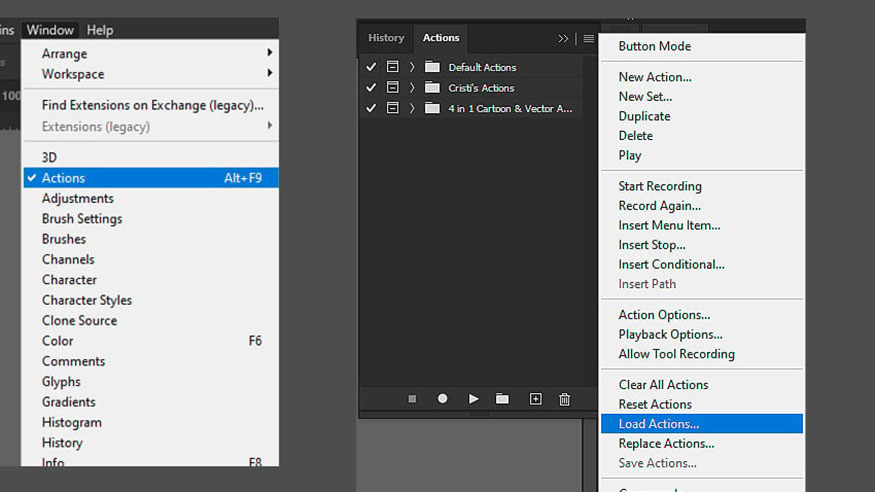Switch to the History tab
Viewport: 875px width, 492px height.
pos(386,38)
